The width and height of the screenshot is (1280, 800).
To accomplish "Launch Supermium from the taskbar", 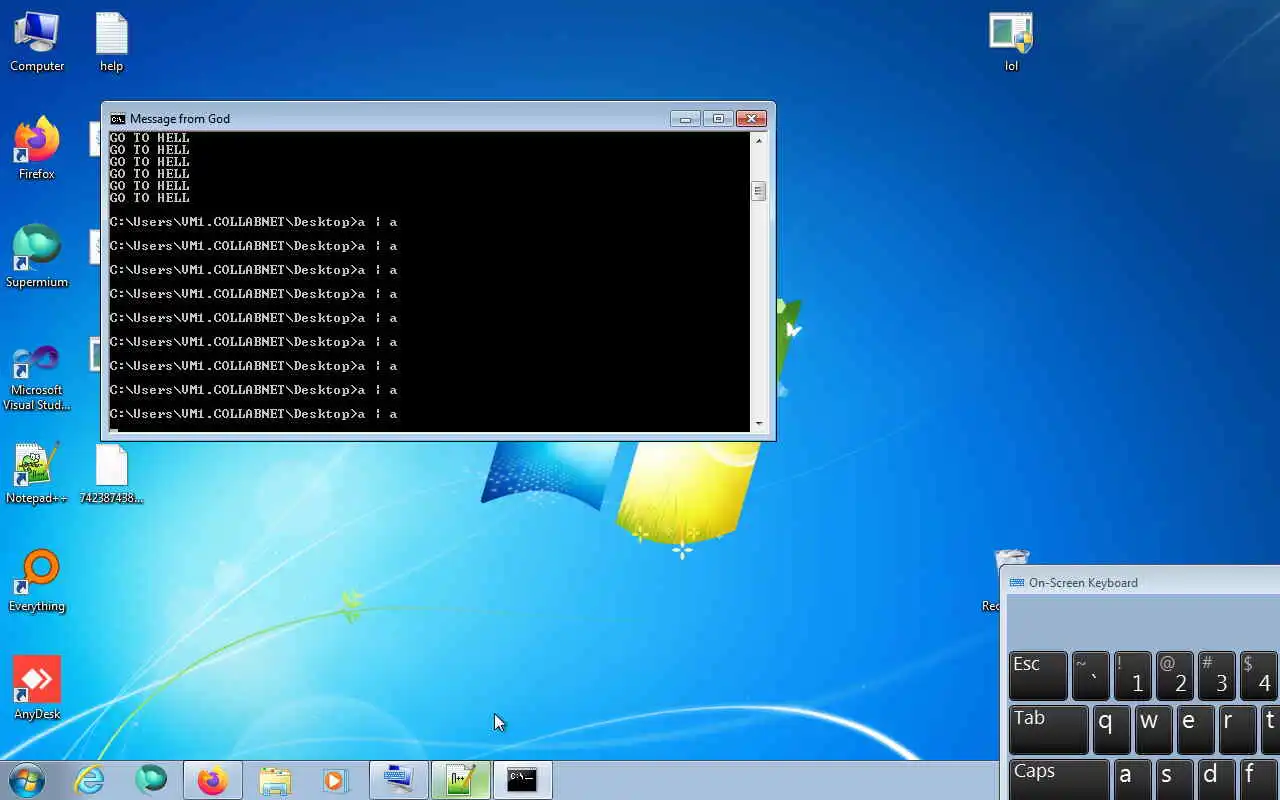I will (x=151, y=780).
